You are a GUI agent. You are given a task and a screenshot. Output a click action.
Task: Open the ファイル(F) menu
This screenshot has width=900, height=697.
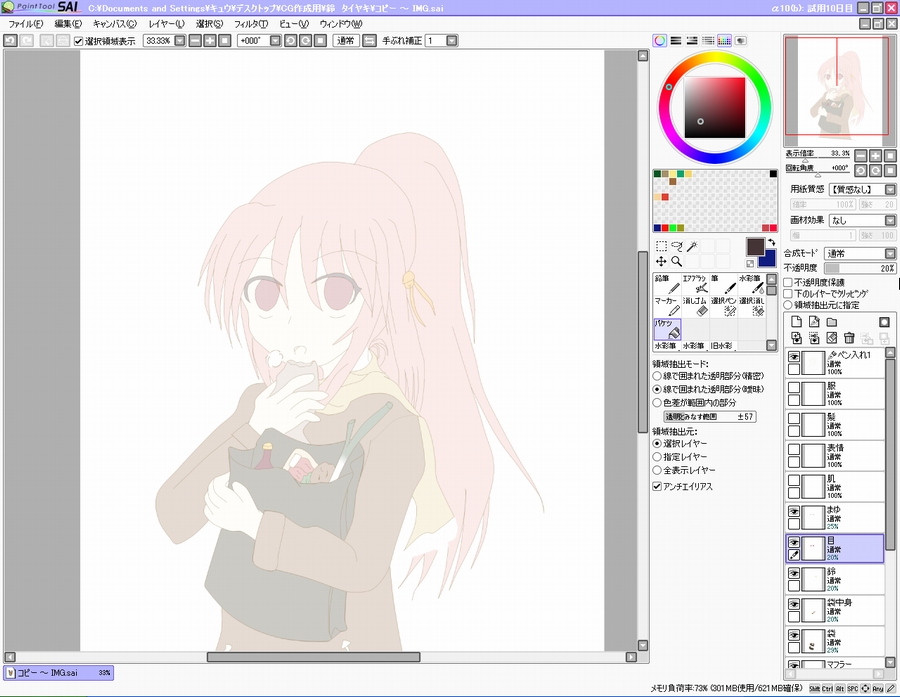[26, 24]
